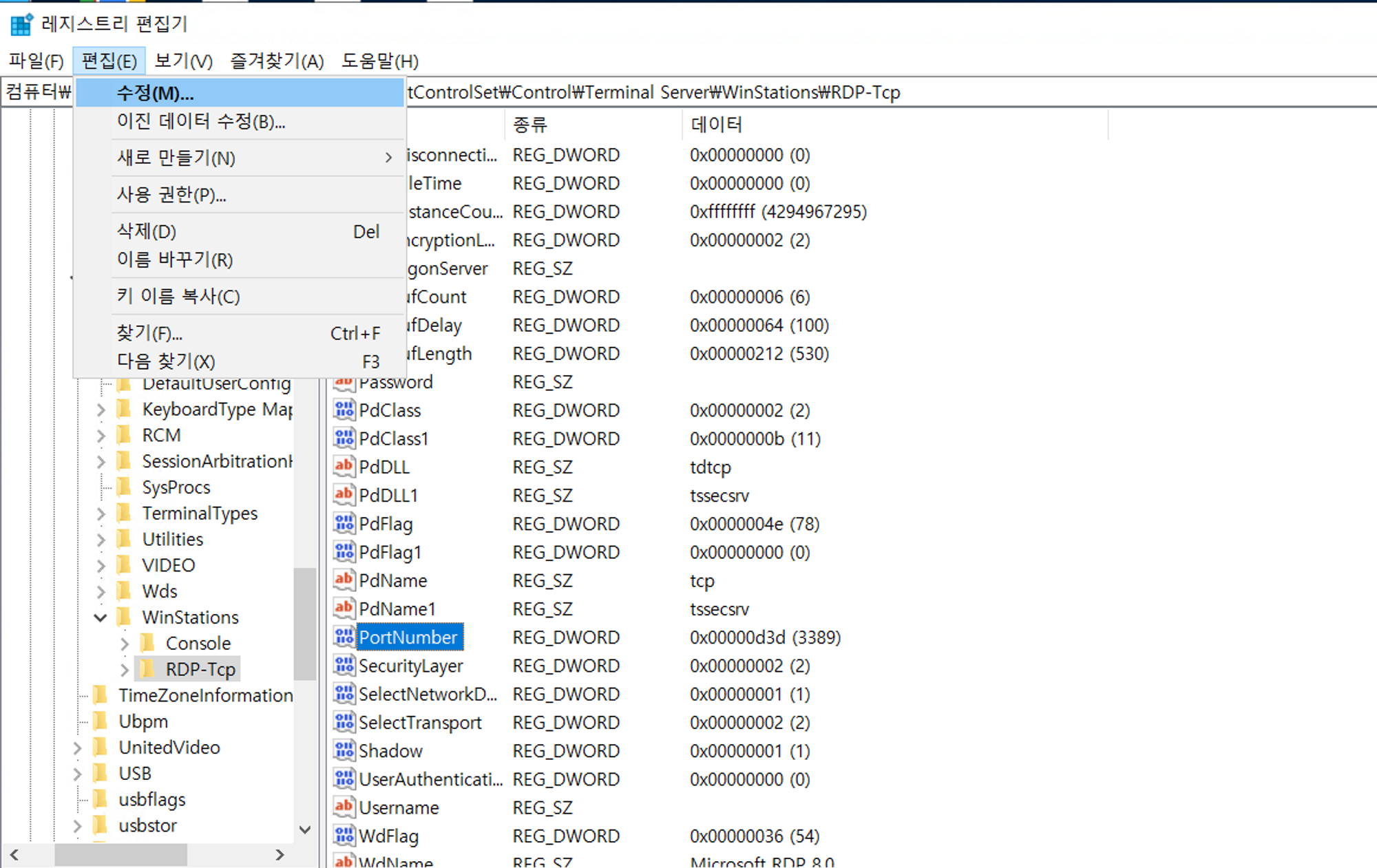Image resolution: width=1377 pixels, height=868 pixels.
Task: Click the PdDLL string value icon
Action: coord(344,467)
